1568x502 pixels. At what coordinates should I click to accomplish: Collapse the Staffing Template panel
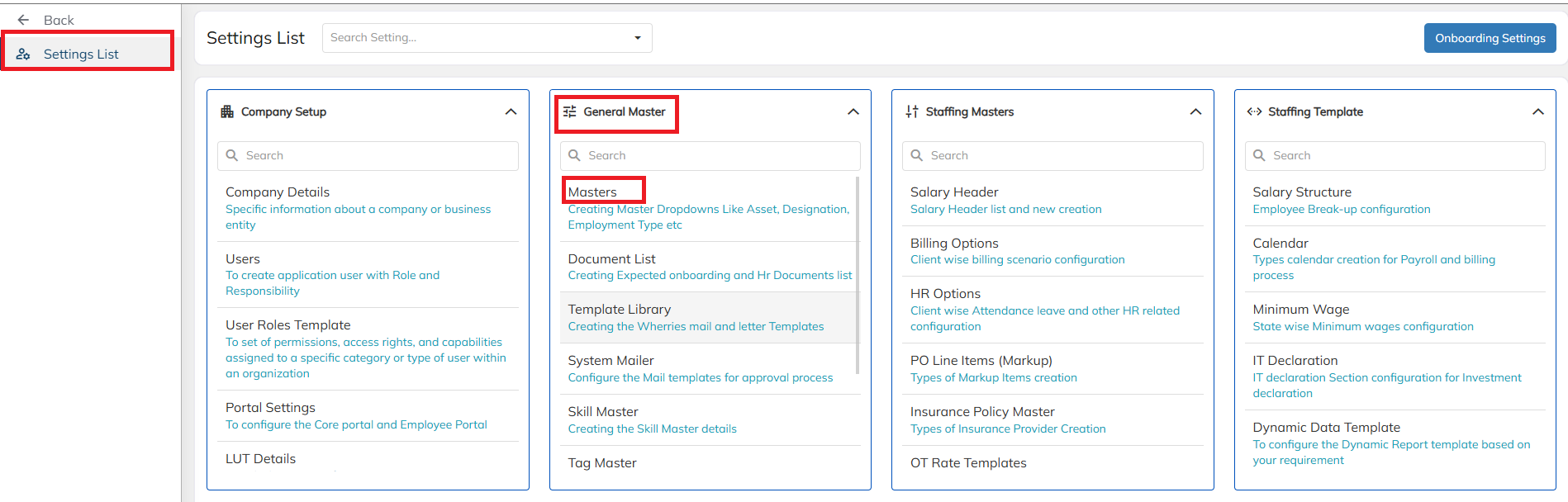1538,111
